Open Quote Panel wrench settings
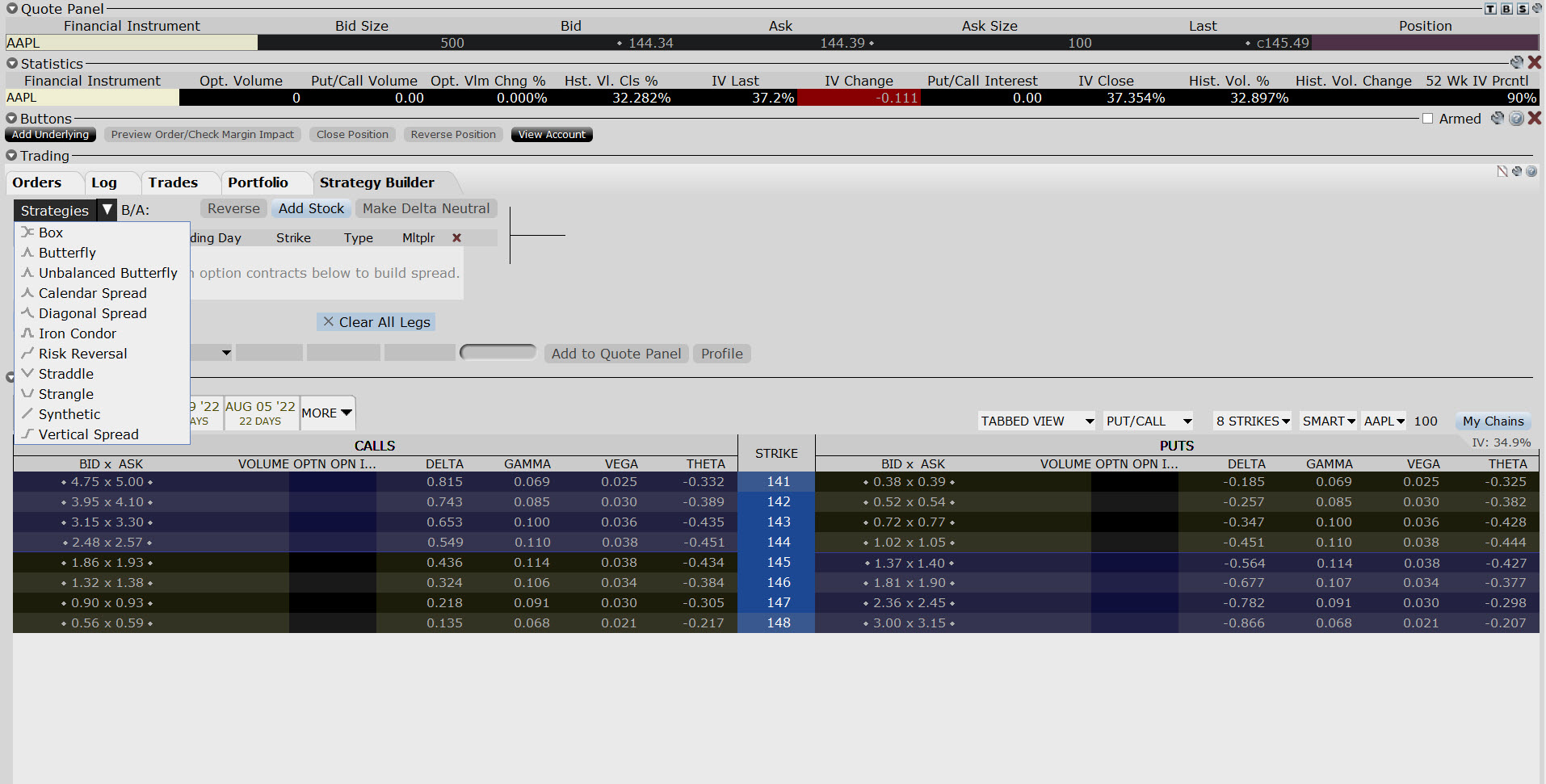This screenshot has width=1546, height=784. click(x=1537, y=8)
